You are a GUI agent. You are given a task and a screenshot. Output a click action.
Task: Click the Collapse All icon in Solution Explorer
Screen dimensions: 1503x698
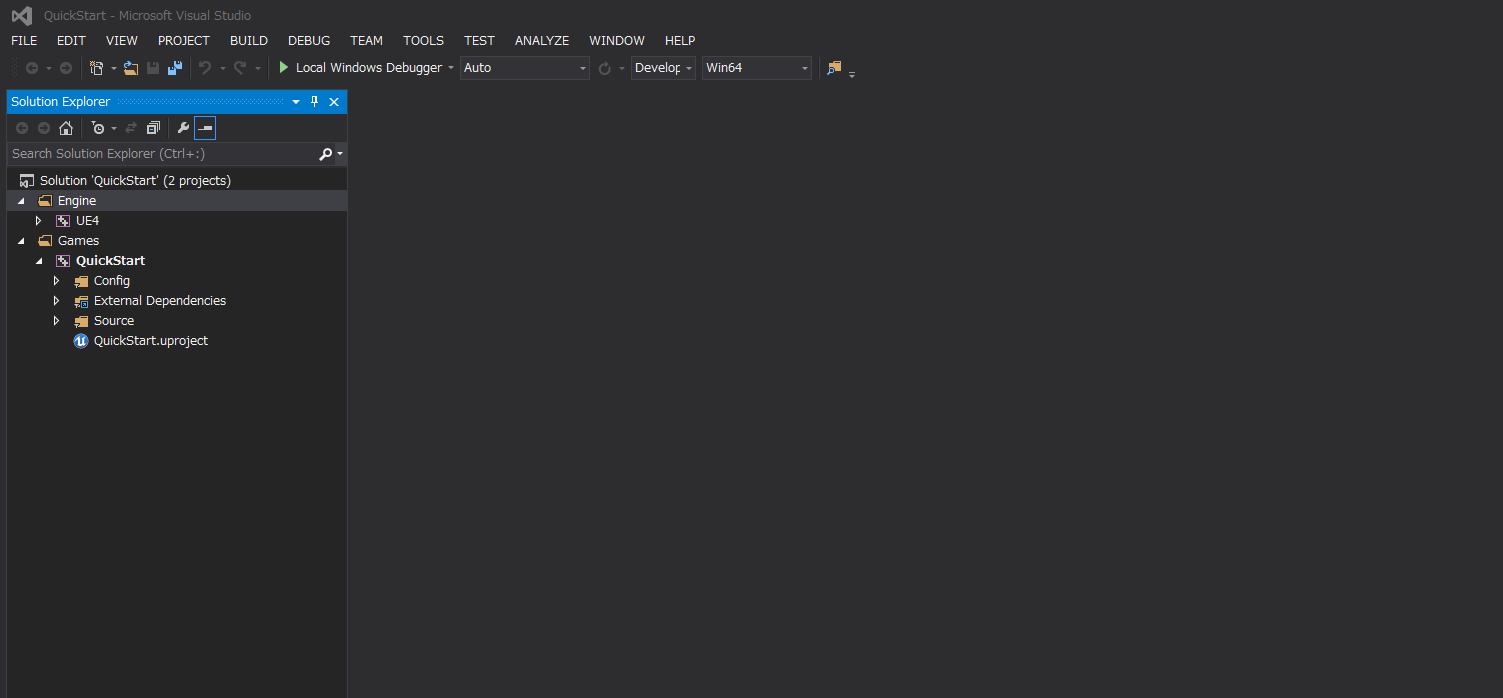153,128
